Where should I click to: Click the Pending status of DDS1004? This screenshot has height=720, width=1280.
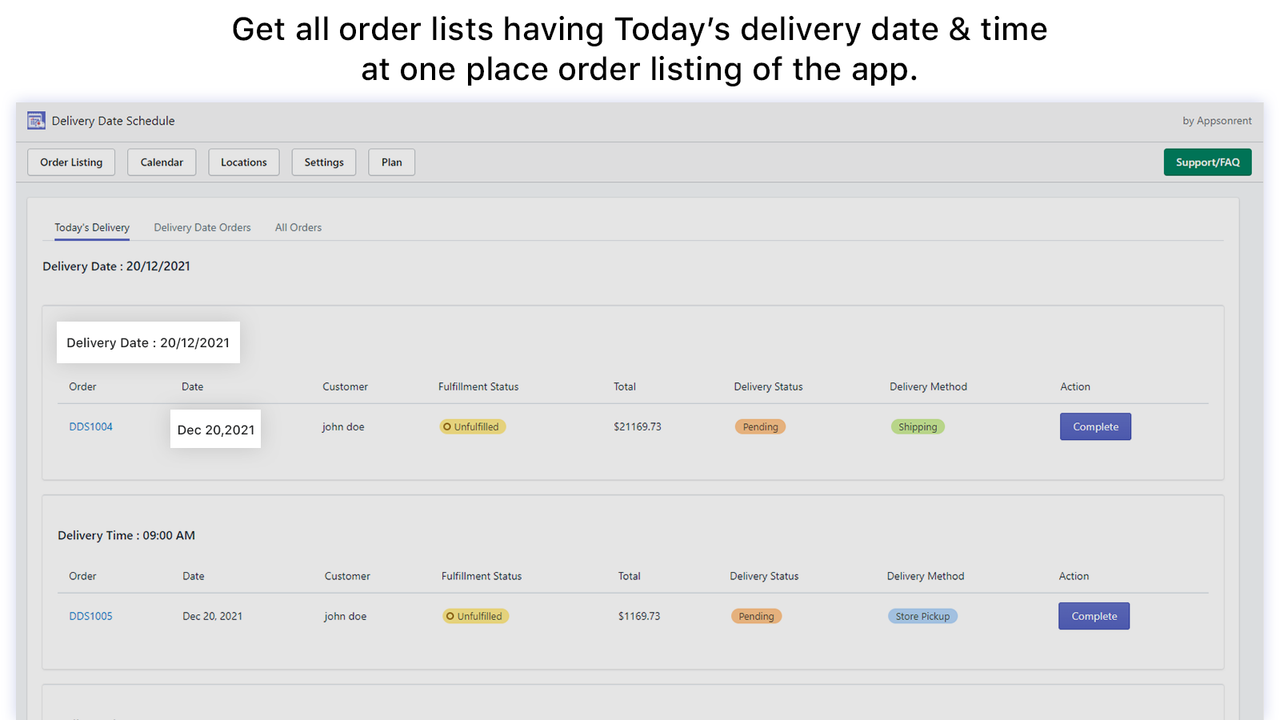click(760, 427)
